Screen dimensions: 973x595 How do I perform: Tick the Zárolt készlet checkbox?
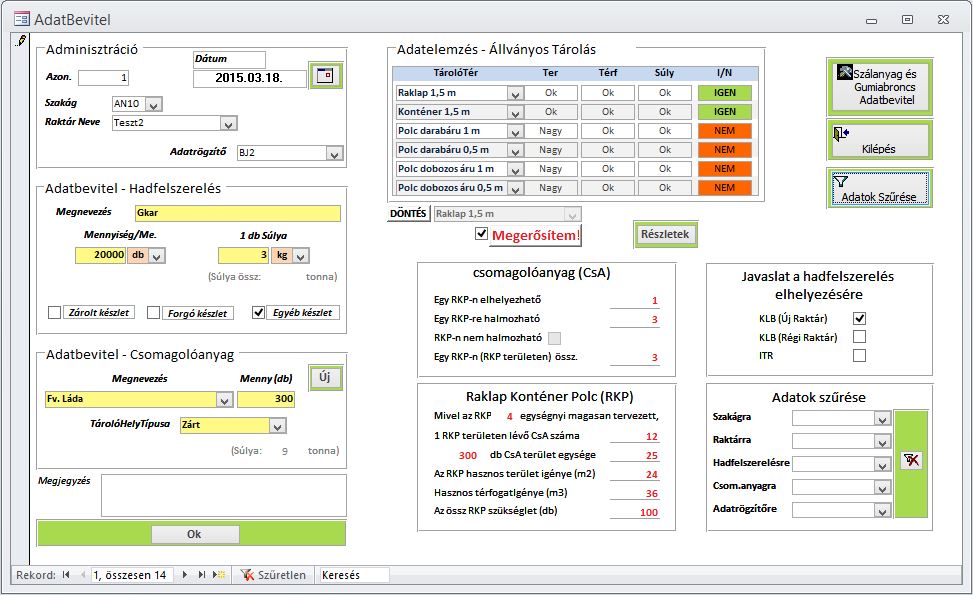pyautogui.click(x=55, y=313)
